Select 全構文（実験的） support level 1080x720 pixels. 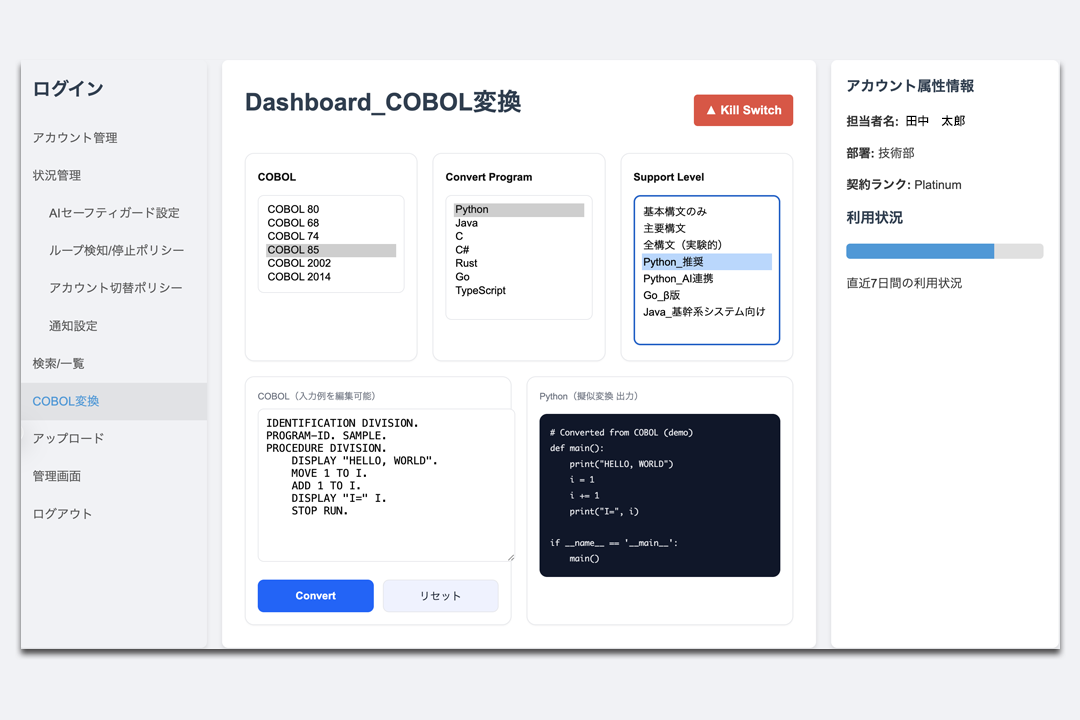[x=707, y=245]
